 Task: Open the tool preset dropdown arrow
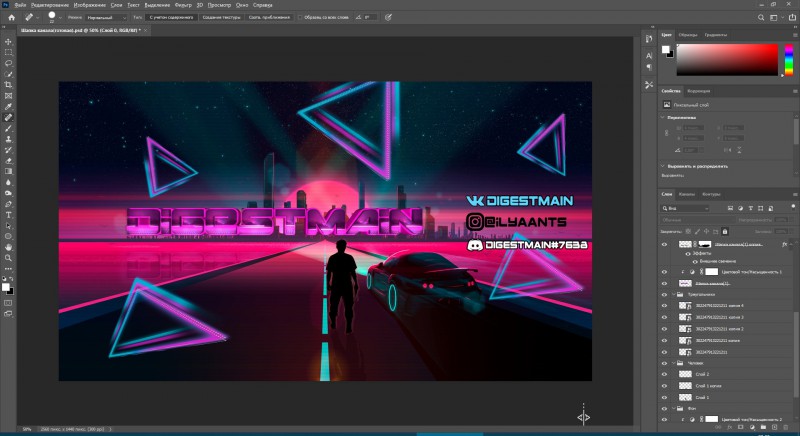pos(37,17)
